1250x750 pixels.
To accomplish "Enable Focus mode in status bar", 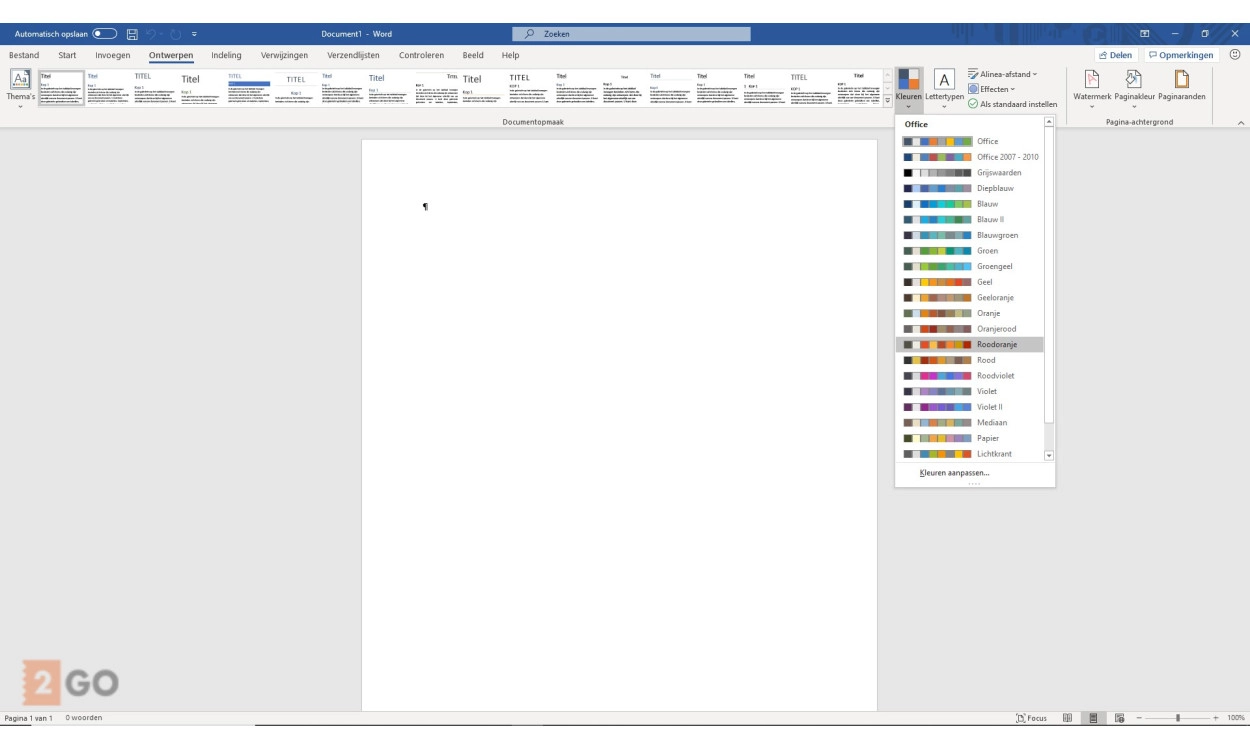I will pyautogui.click(x=1031, y=718).
